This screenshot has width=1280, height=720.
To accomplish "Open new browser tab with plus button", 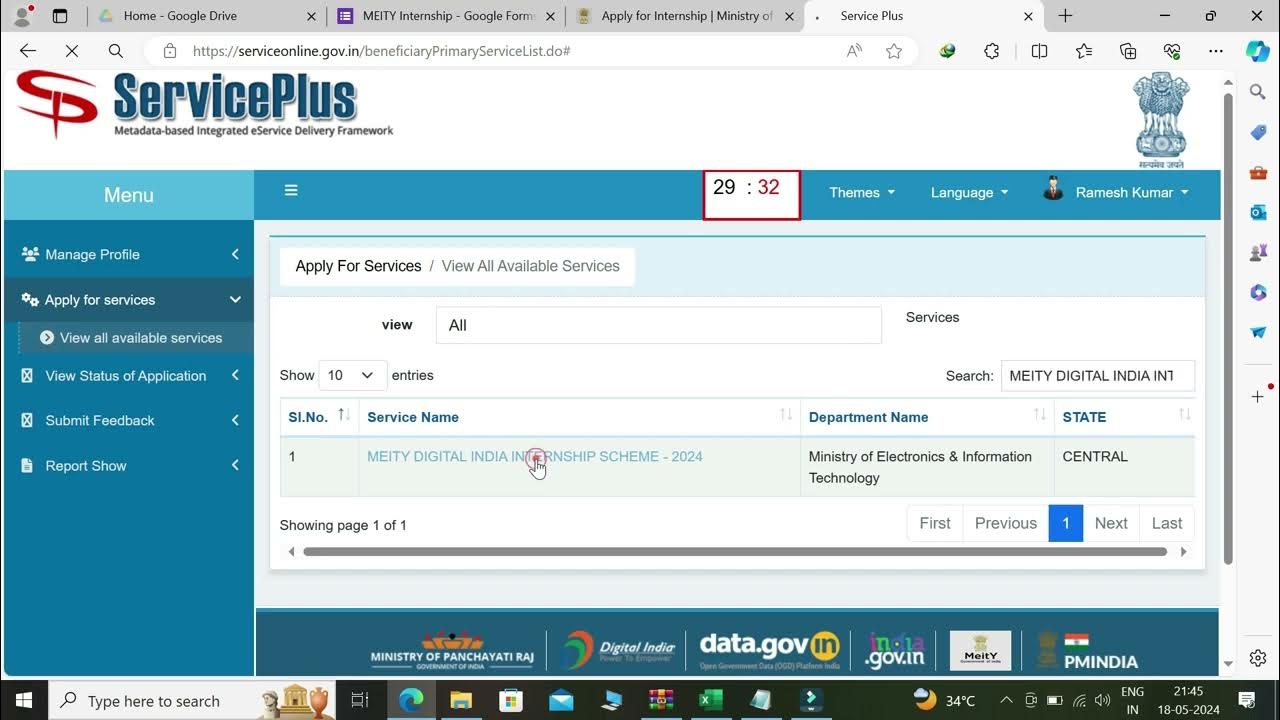I will (x=1065, y=16).
